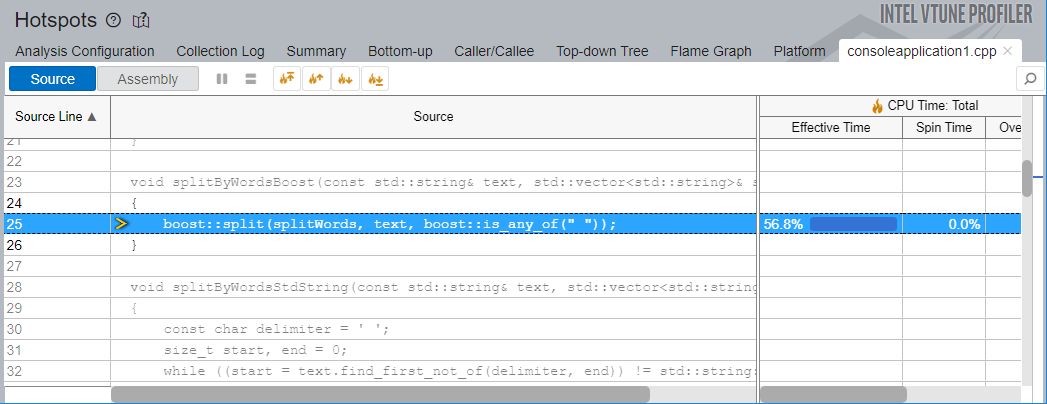
Task: Switch to the Flame Graph tab
Action: point(711,51)
